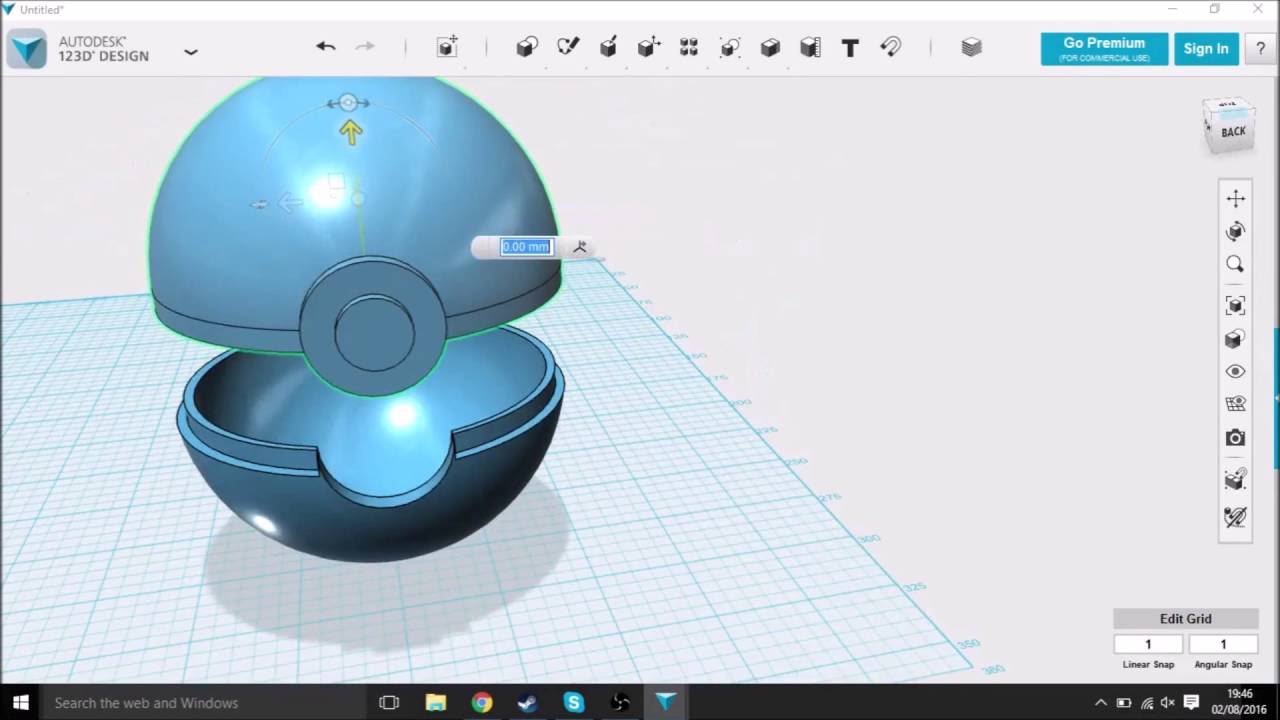Click the move icon next to distance field
1280x720 pixels.
(x=579, y=247)
